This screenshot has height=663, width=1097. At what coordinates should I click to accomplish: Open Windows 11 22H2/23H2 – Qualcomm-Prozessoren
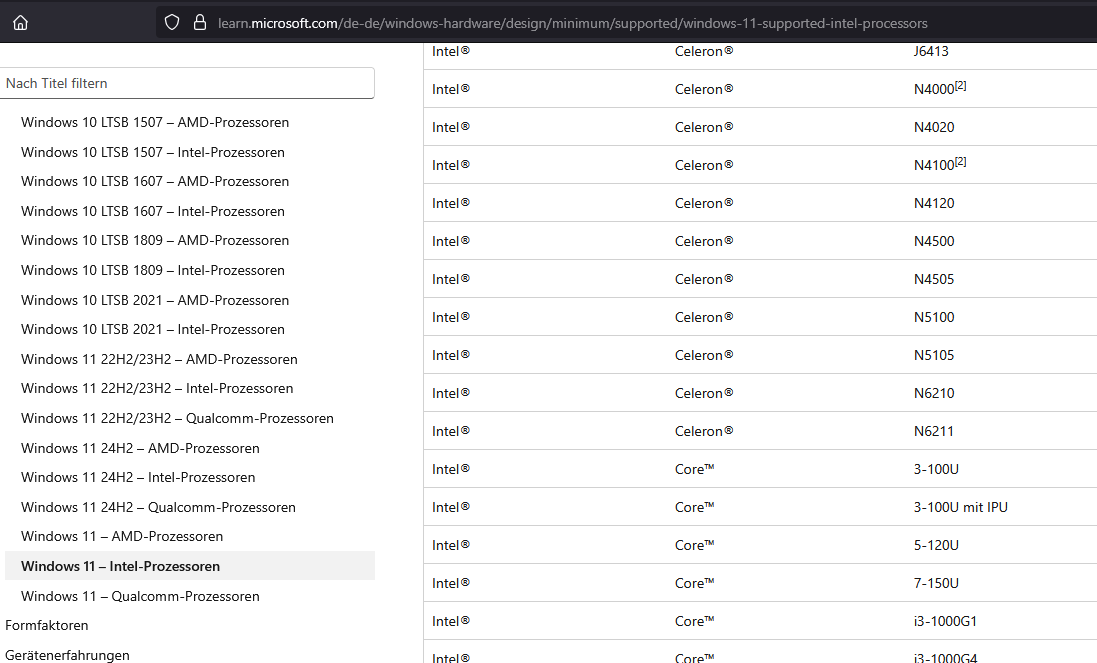[x=177, y=418]
